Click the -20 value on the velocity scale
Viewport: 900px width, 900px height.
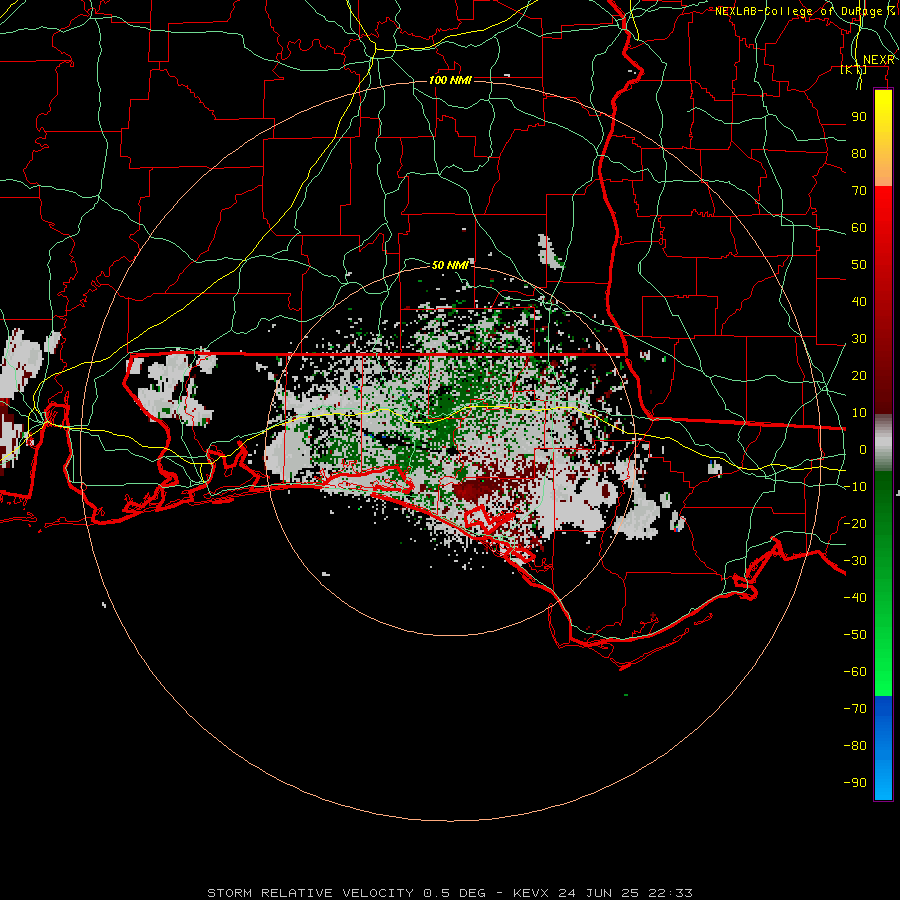tap(855, 523)
